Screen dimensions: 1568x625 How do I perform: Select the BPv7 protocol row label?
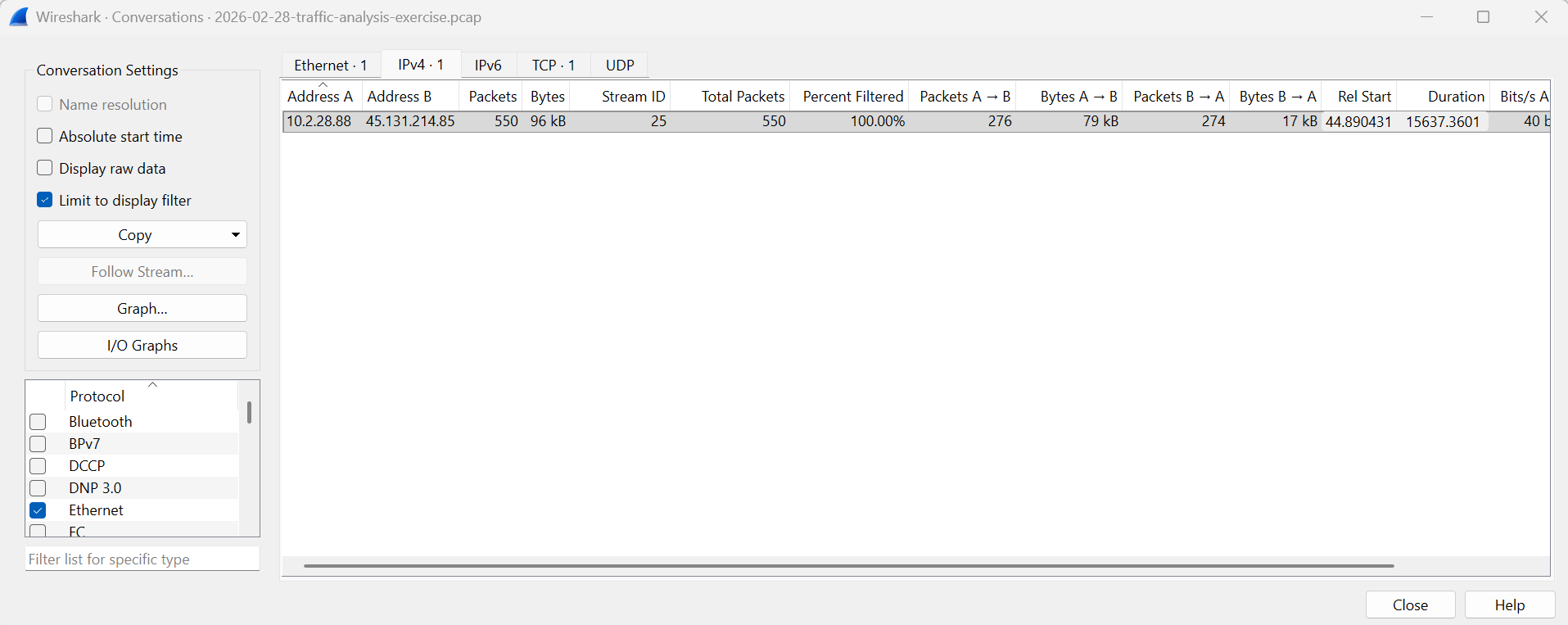pyautogui.click(x=84, y=444)
